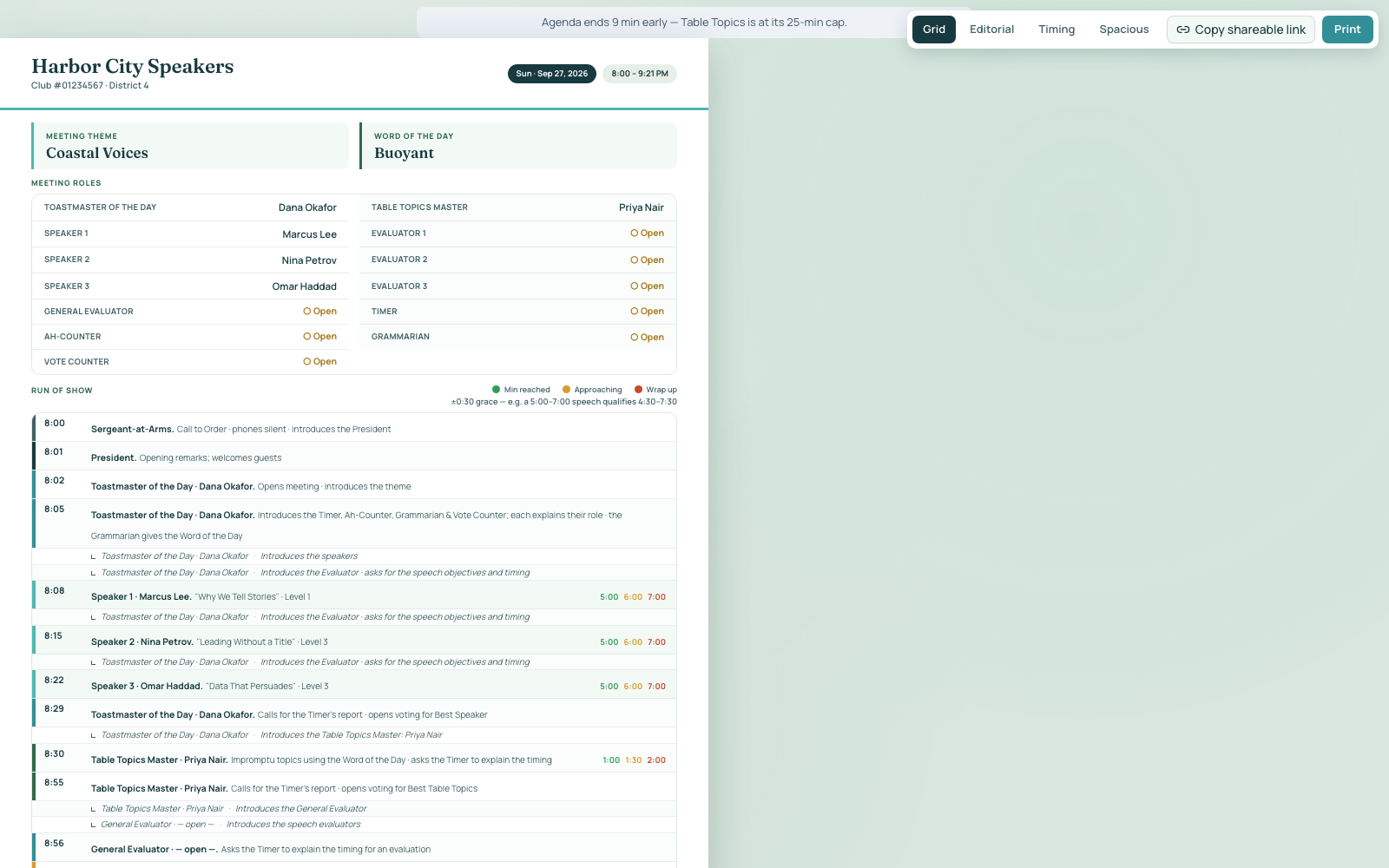
Task: Select the Grid layout tab
Action: pos(934,30)
